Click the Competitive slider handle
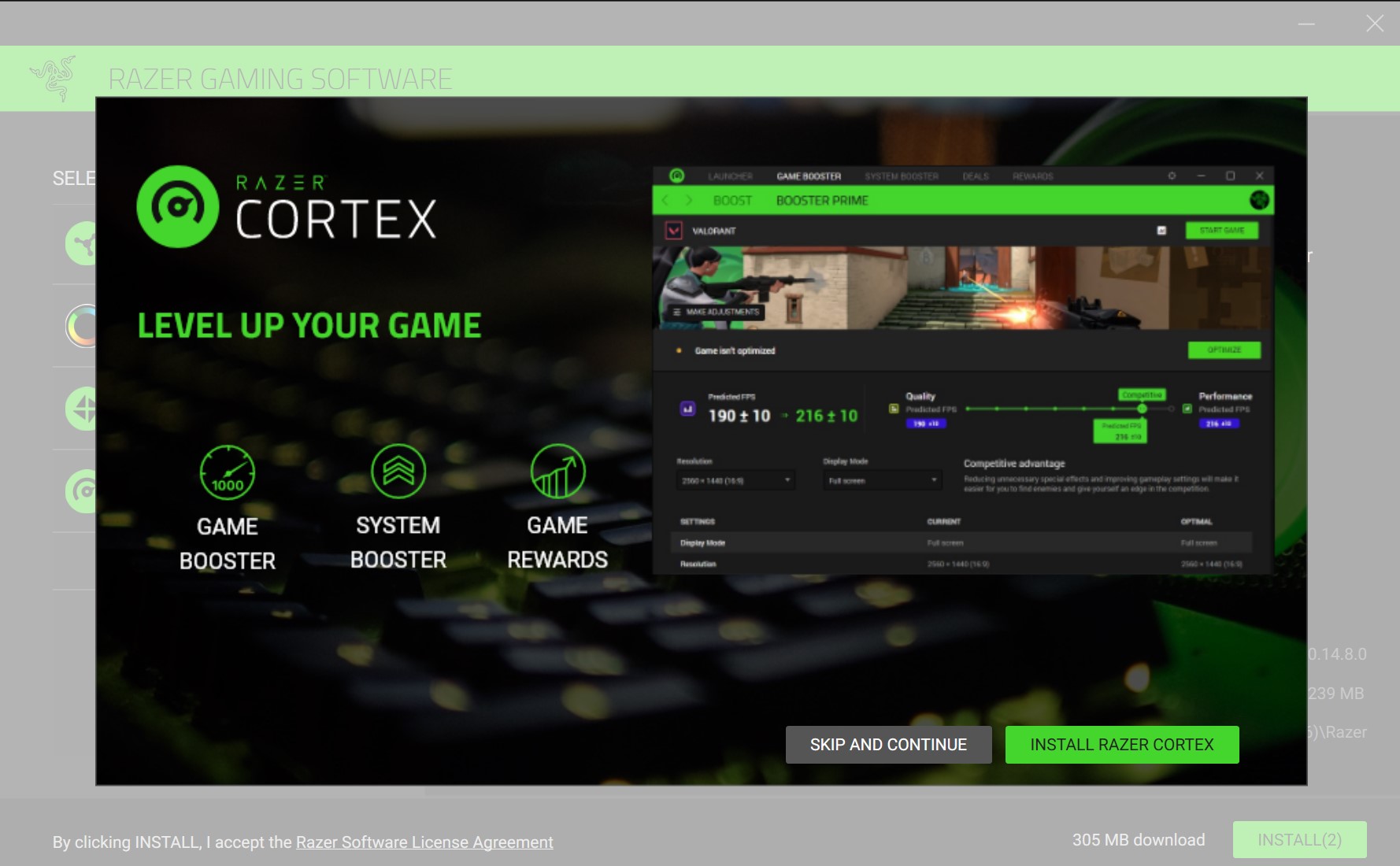 click(x=1142, y=409)
